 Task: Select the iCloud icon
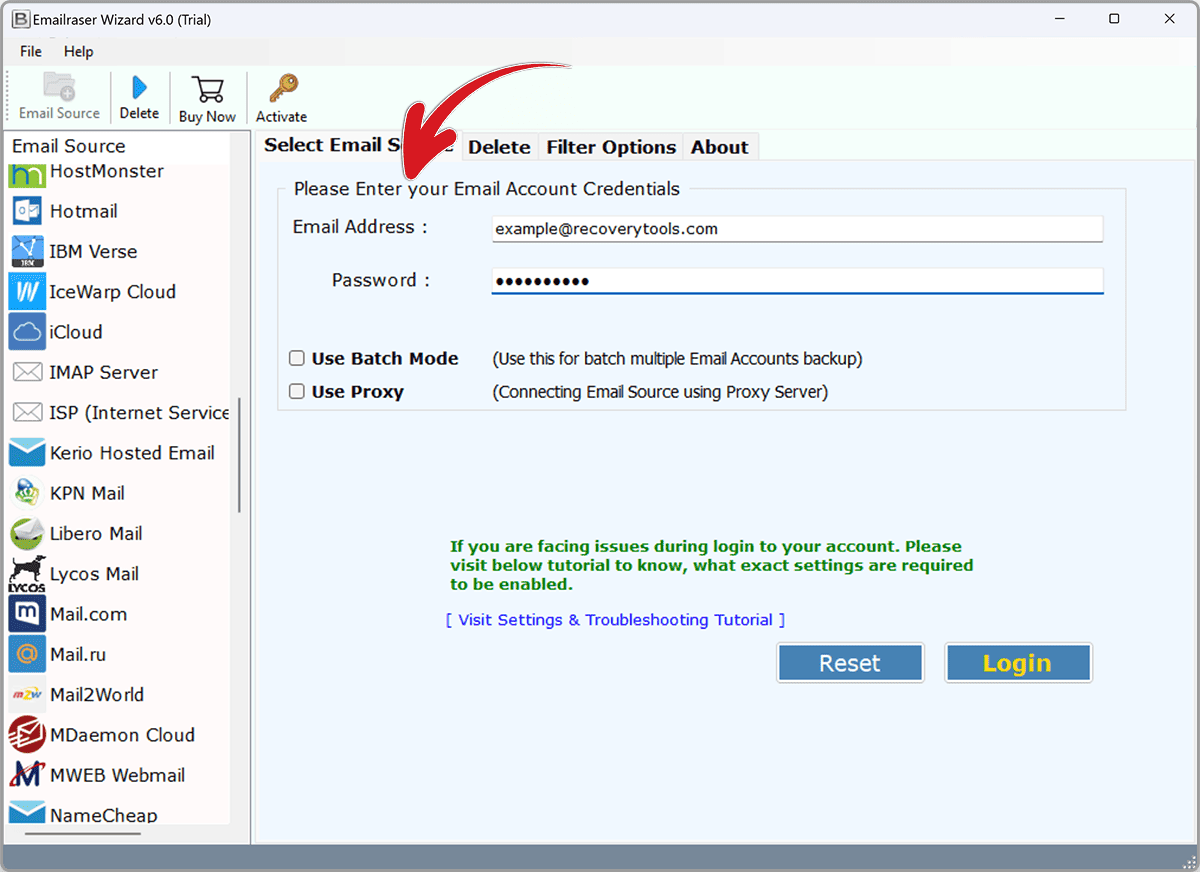[26, 332]
